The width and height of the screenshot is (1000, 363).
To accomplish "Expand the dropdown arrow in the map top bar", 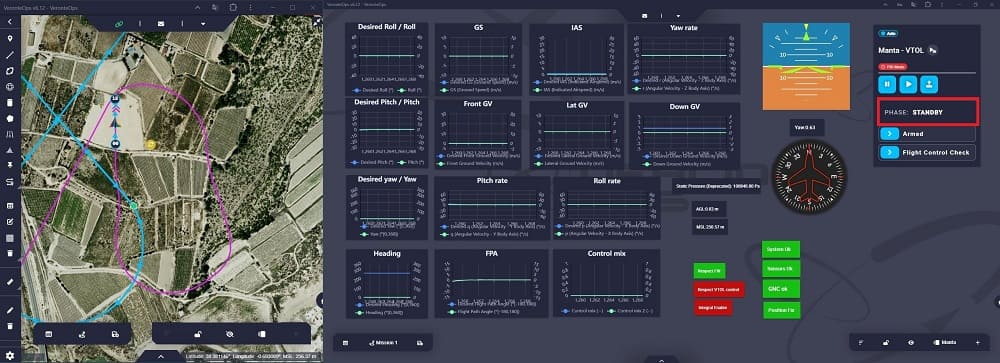I will click(203, 24).
